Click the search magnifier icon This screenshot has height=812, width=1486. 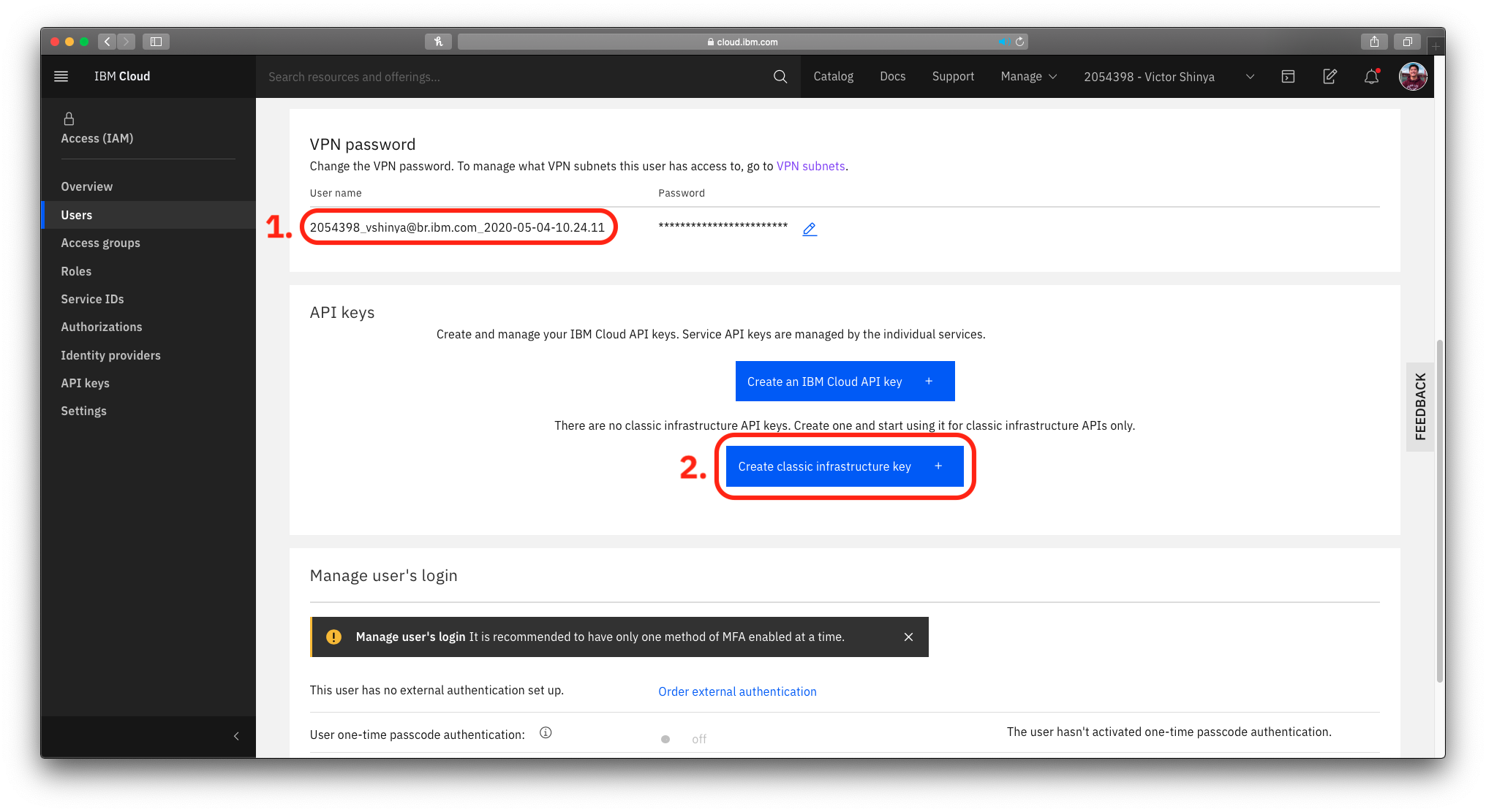point(780,77)
